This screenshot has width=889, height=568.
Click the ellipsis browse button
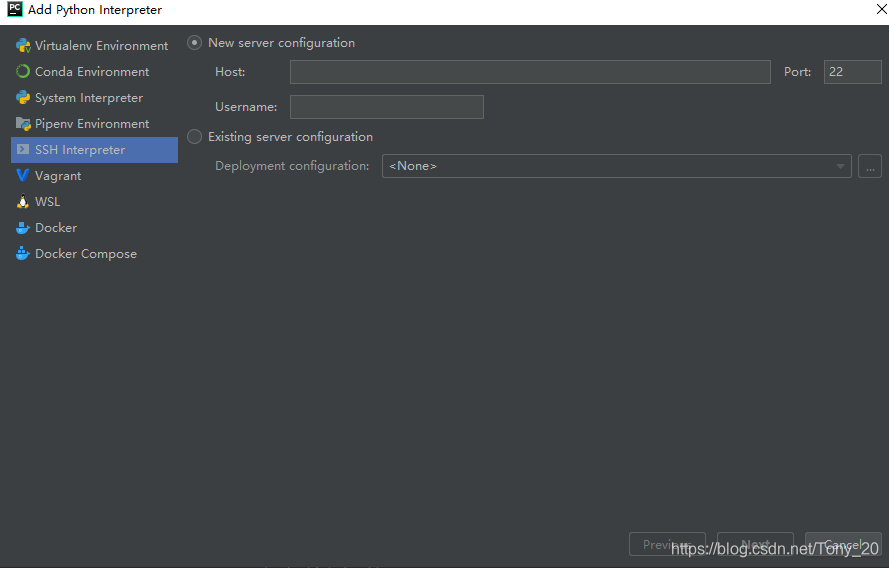coord(870,166)
